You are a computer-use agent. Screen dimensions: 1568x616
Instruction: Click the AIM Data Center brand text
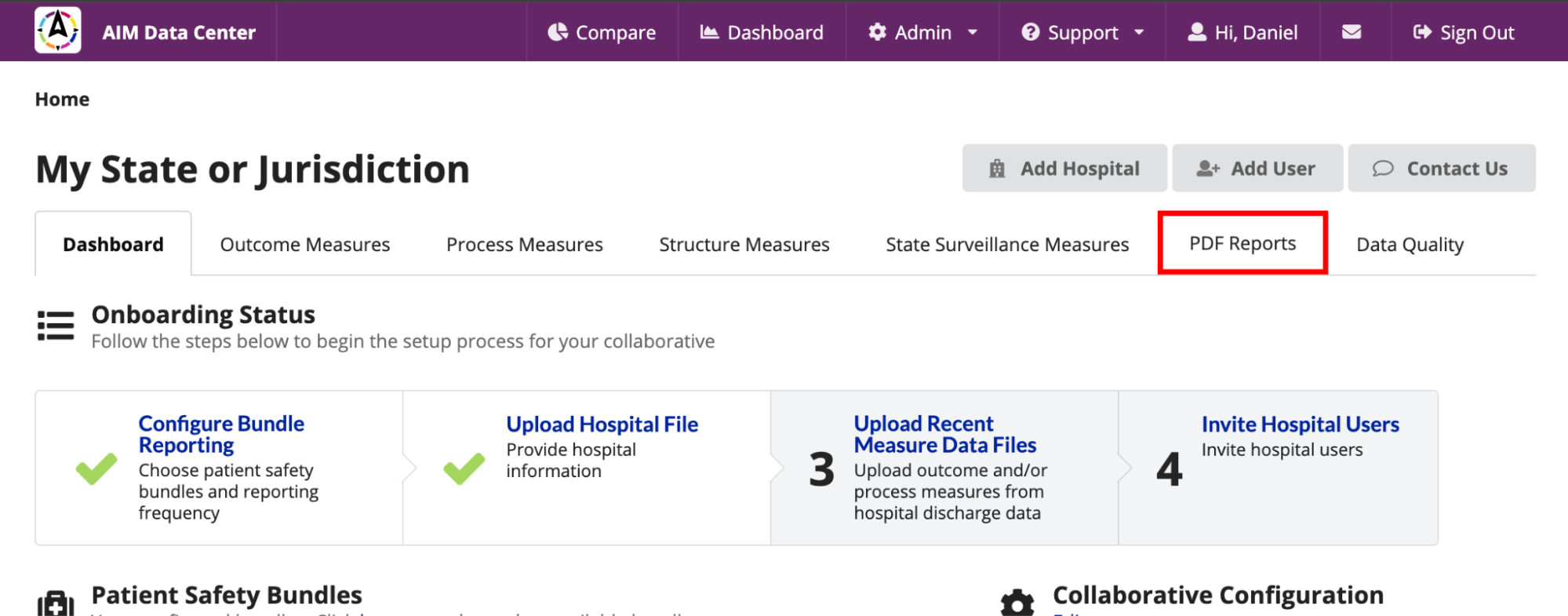coord(179,32)
